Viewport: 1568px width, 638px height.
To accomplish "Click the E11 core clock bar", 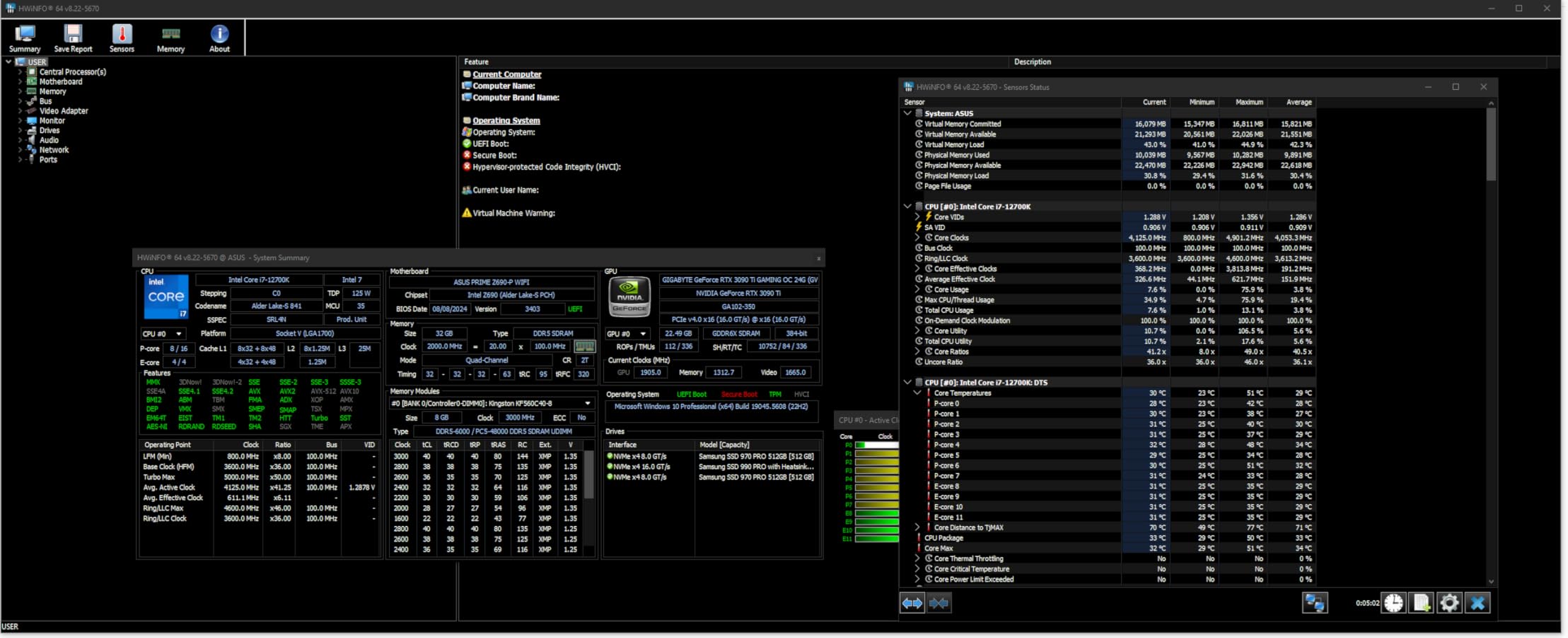I will point(876,539).
